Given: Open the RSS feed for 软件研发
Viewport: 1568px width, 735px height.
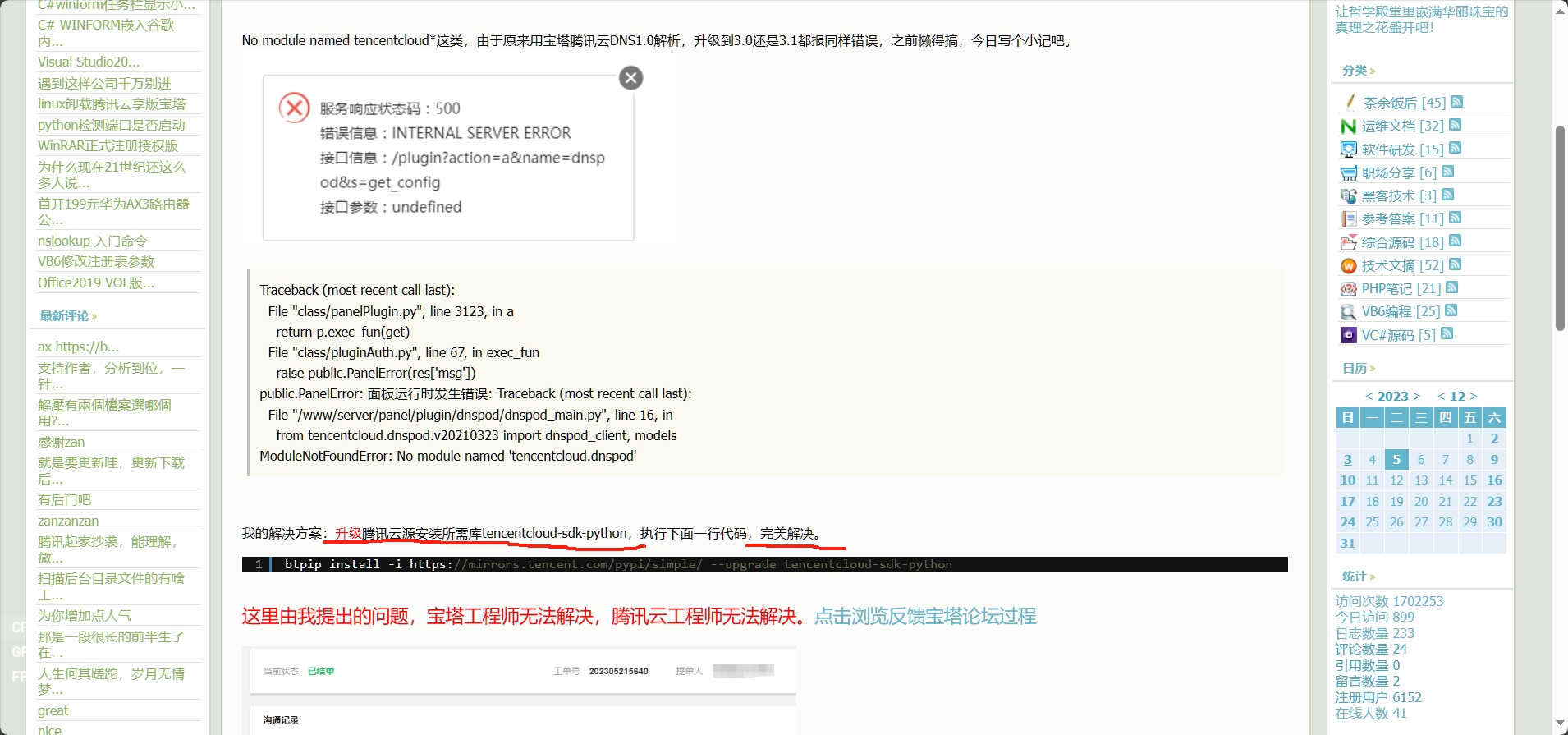Looking at the screenshot, I should pos(1456,148).
